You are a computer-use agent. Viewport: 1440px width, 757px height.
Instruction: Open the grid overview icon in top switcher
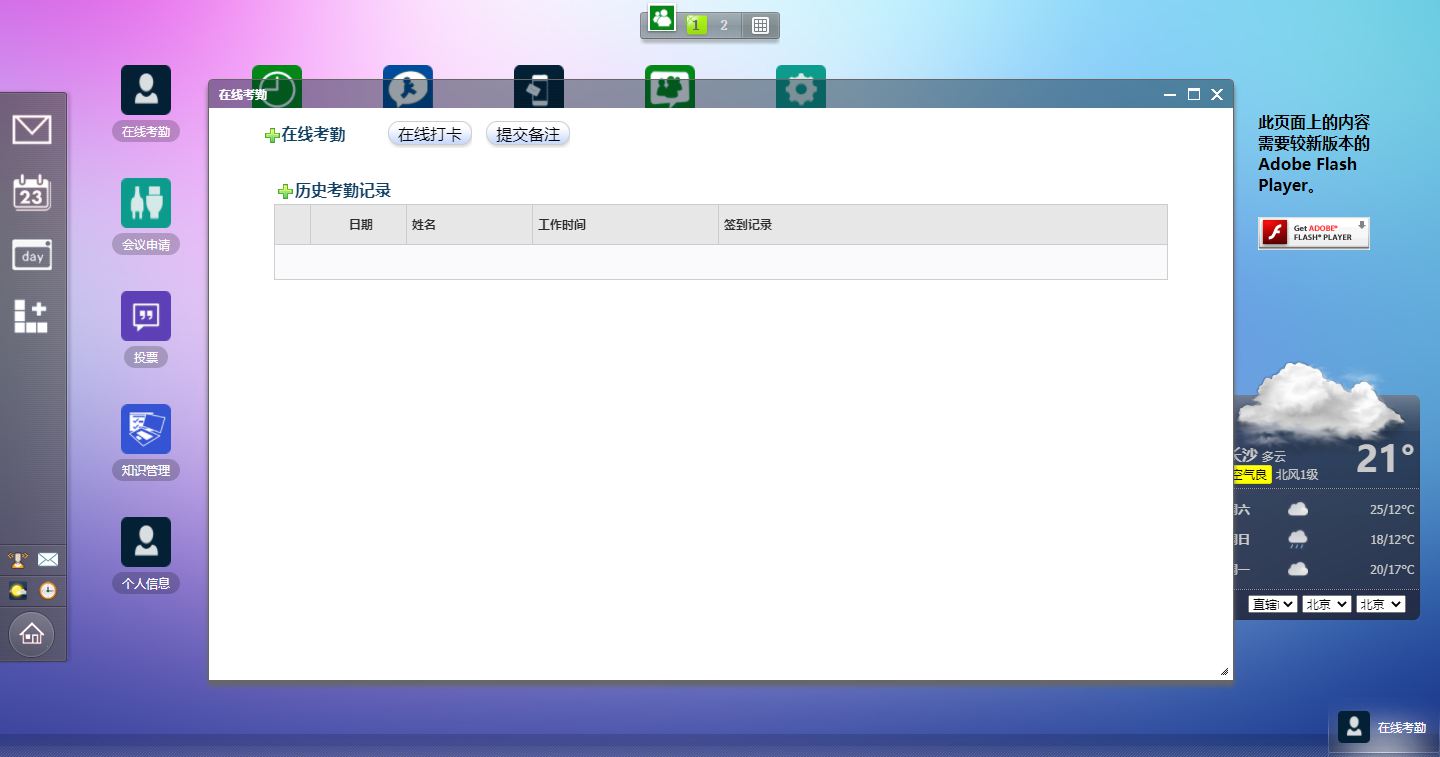point(760,26)
